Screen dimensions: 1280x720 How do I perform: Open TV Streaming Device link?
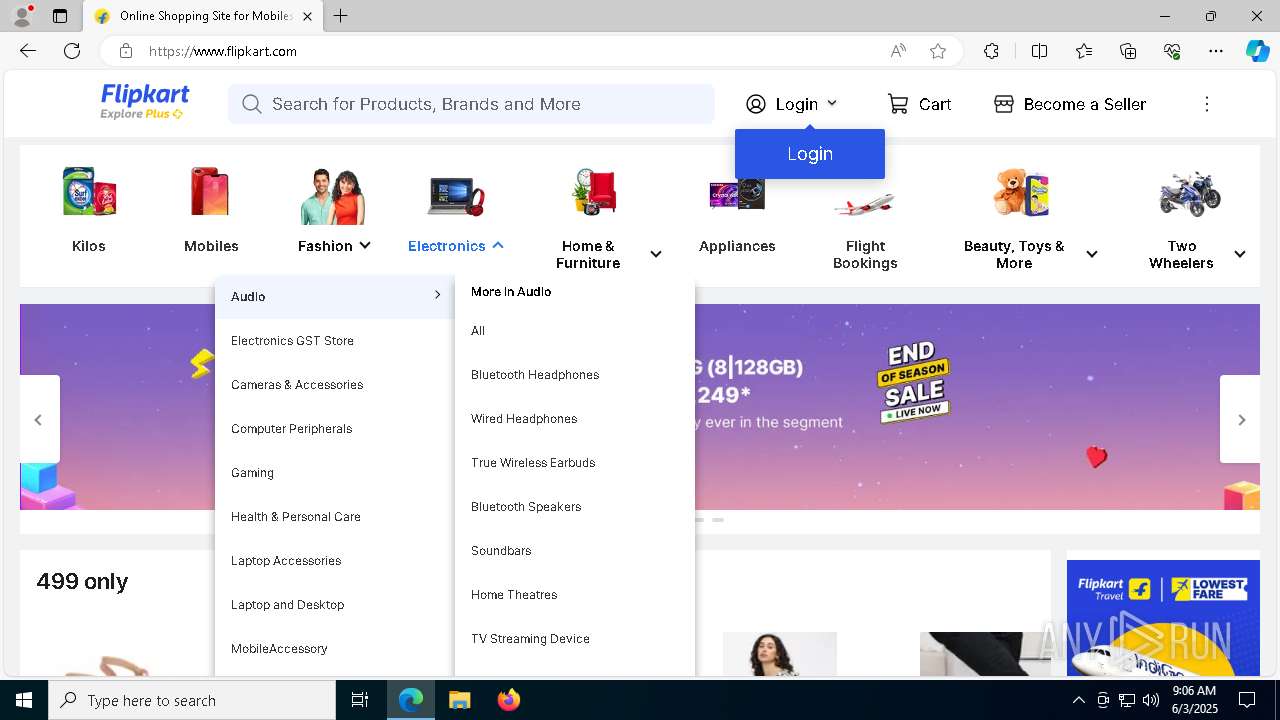coord(530,639)
